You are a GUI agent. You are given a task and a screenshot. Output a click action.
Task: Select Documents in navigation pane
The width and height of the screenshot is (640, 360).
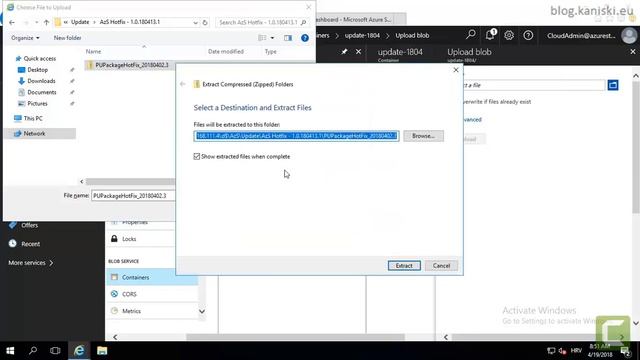click(41, 92)
